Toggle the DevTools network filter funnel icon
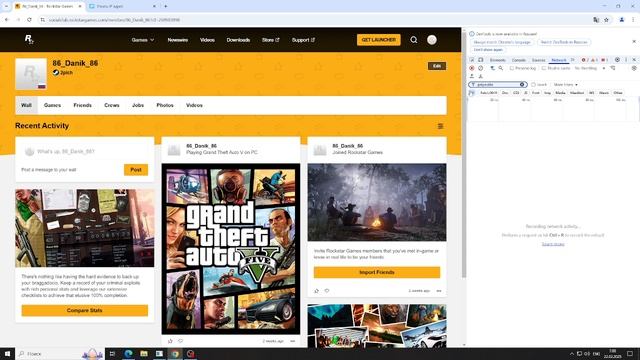The image size is (640, 360). point(492,68)
